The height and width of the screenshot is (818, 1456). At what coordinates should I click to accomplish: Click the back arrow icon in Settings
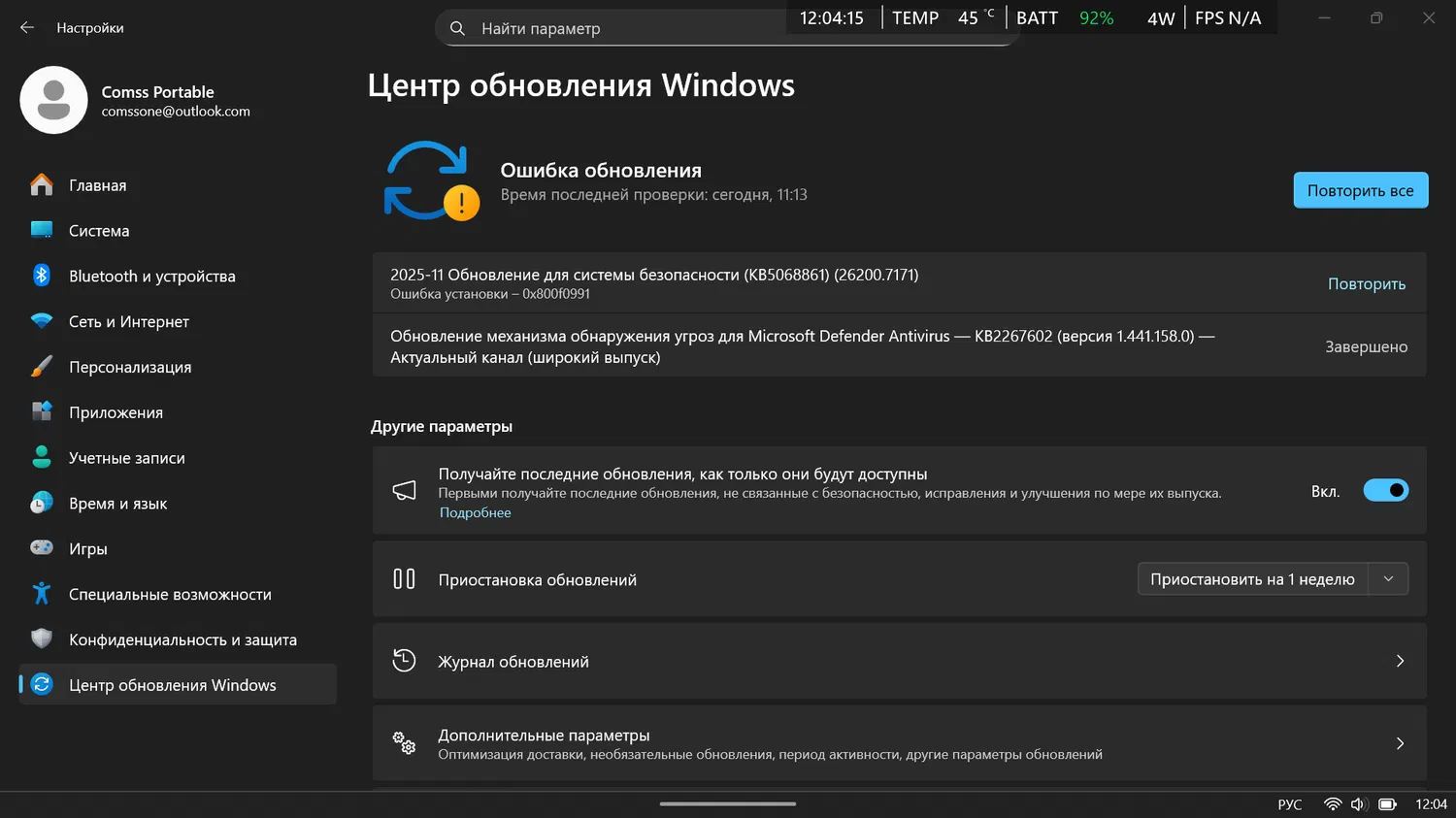click(27, 28)
